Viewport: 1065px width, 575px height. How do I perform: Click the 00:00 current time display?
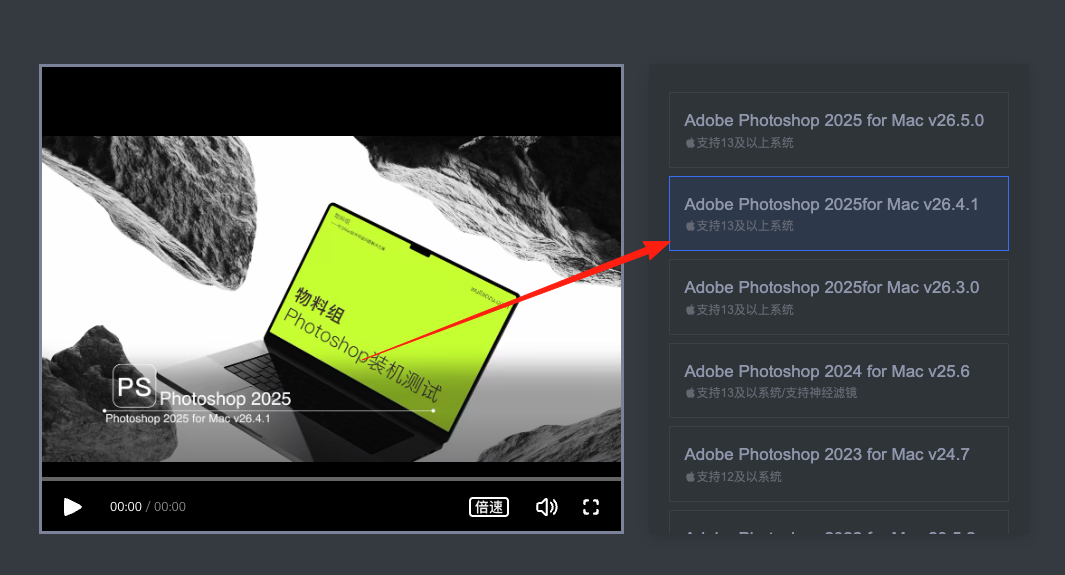[126, 506]
